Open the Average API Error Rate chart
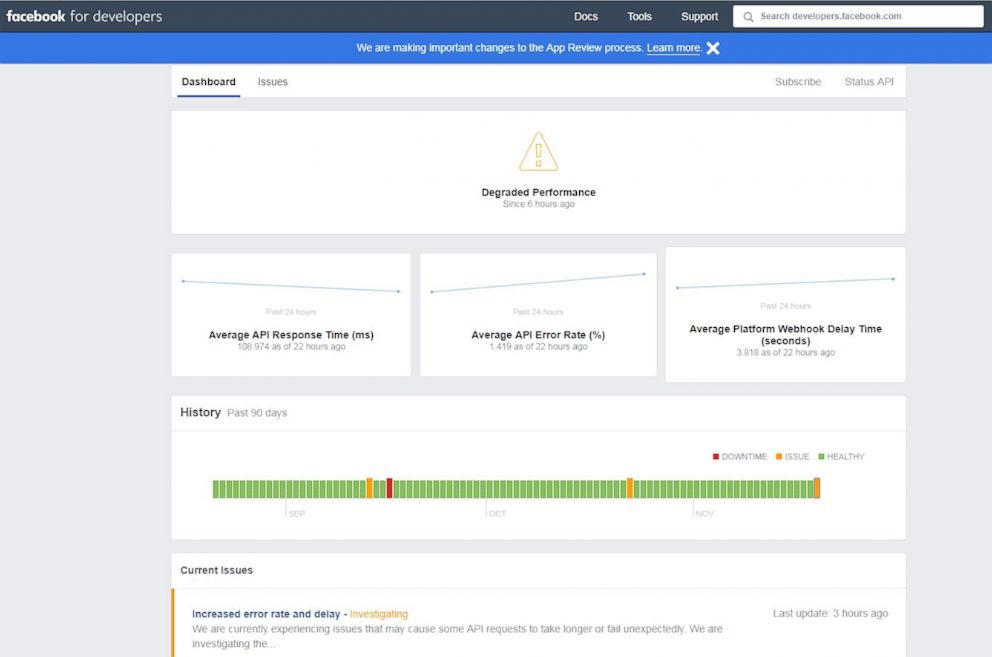This screenshot has width=992, height=657. (538, 315)
